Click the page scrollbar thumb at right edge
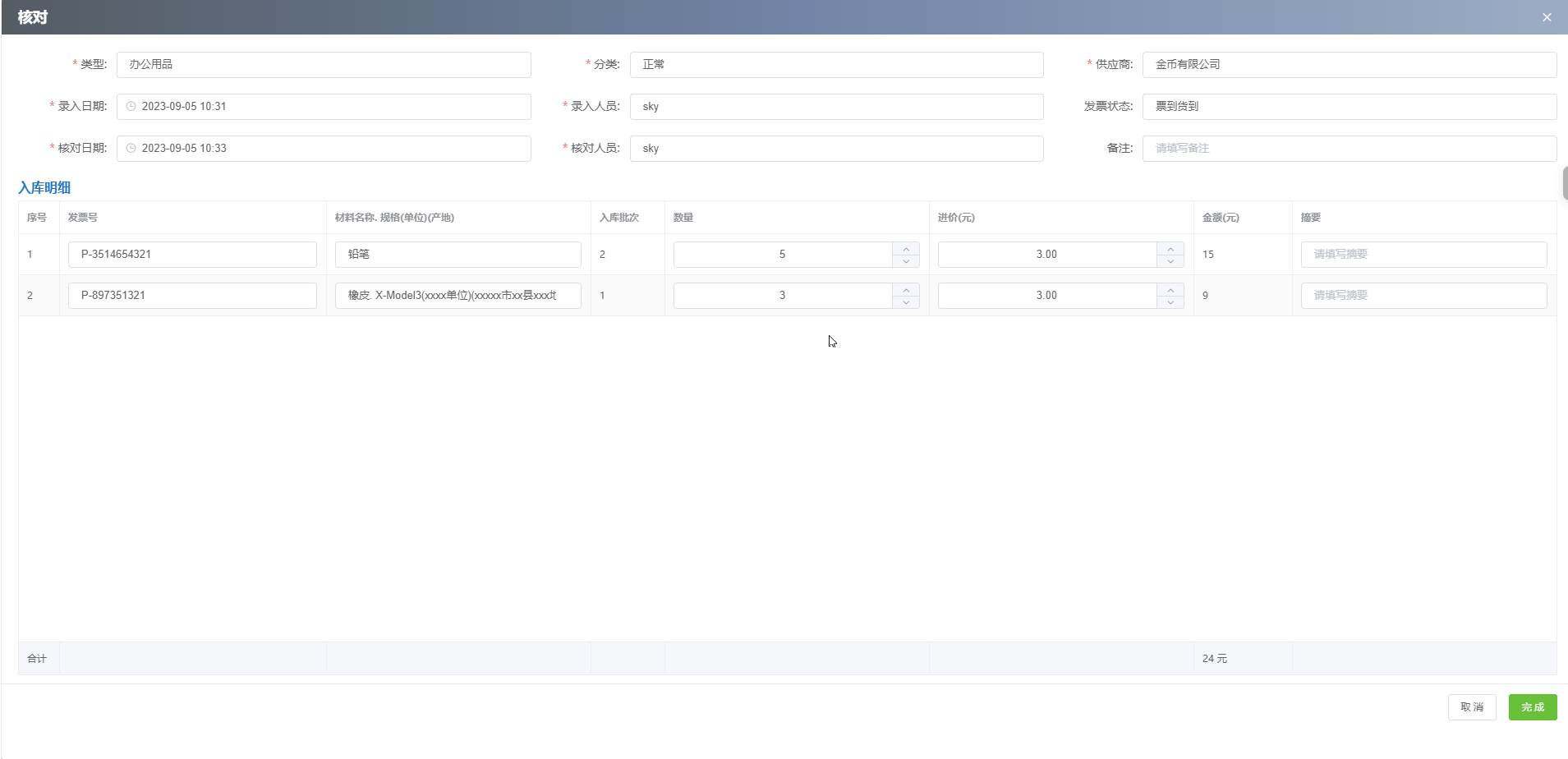The height and width of the screenshot is (759, 1568). [1565, 182]
